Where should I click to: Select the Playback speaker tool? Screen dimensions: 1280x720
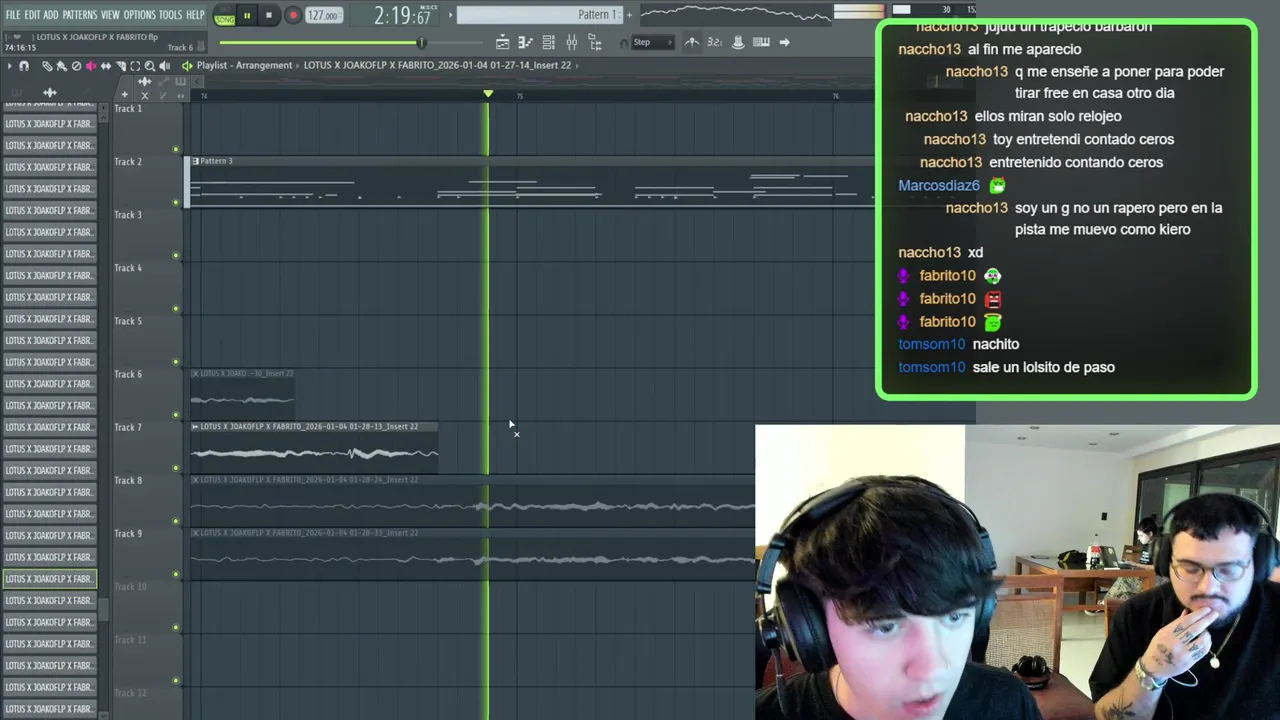click(164, 66)
